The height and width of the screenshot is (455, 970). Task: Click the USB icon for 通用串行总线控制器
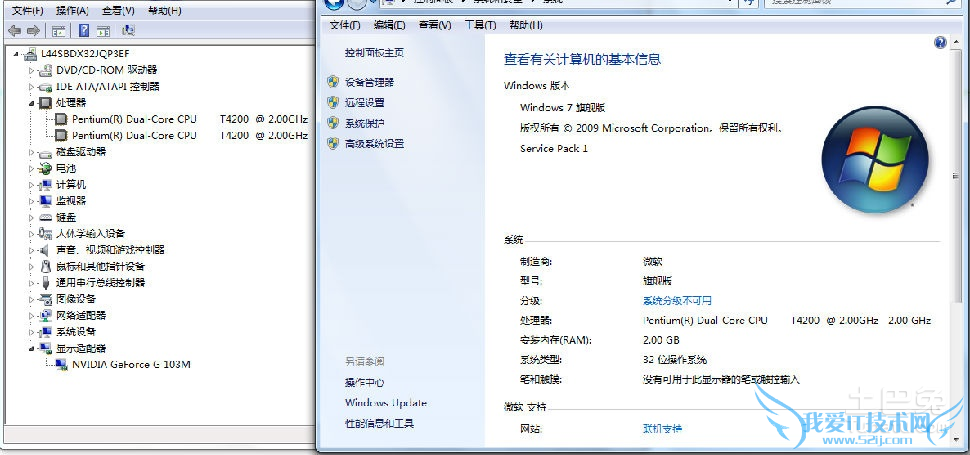point(45,283)
